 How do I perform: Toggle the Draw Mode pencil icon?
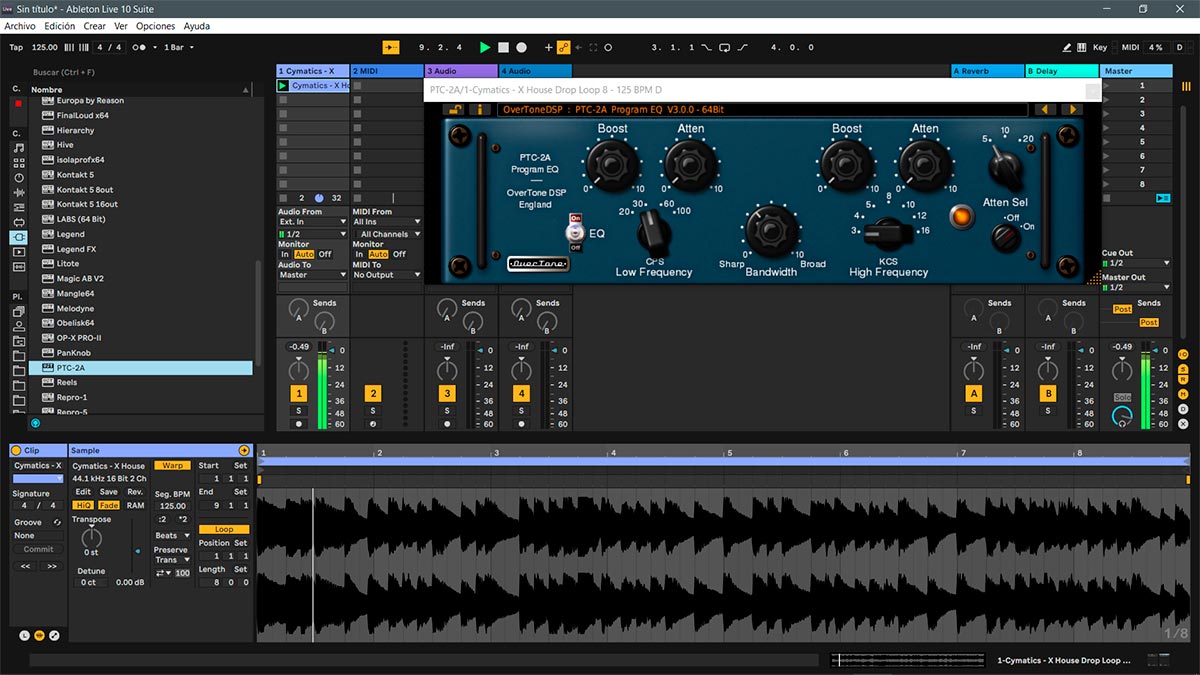[x=1068, y=47]
